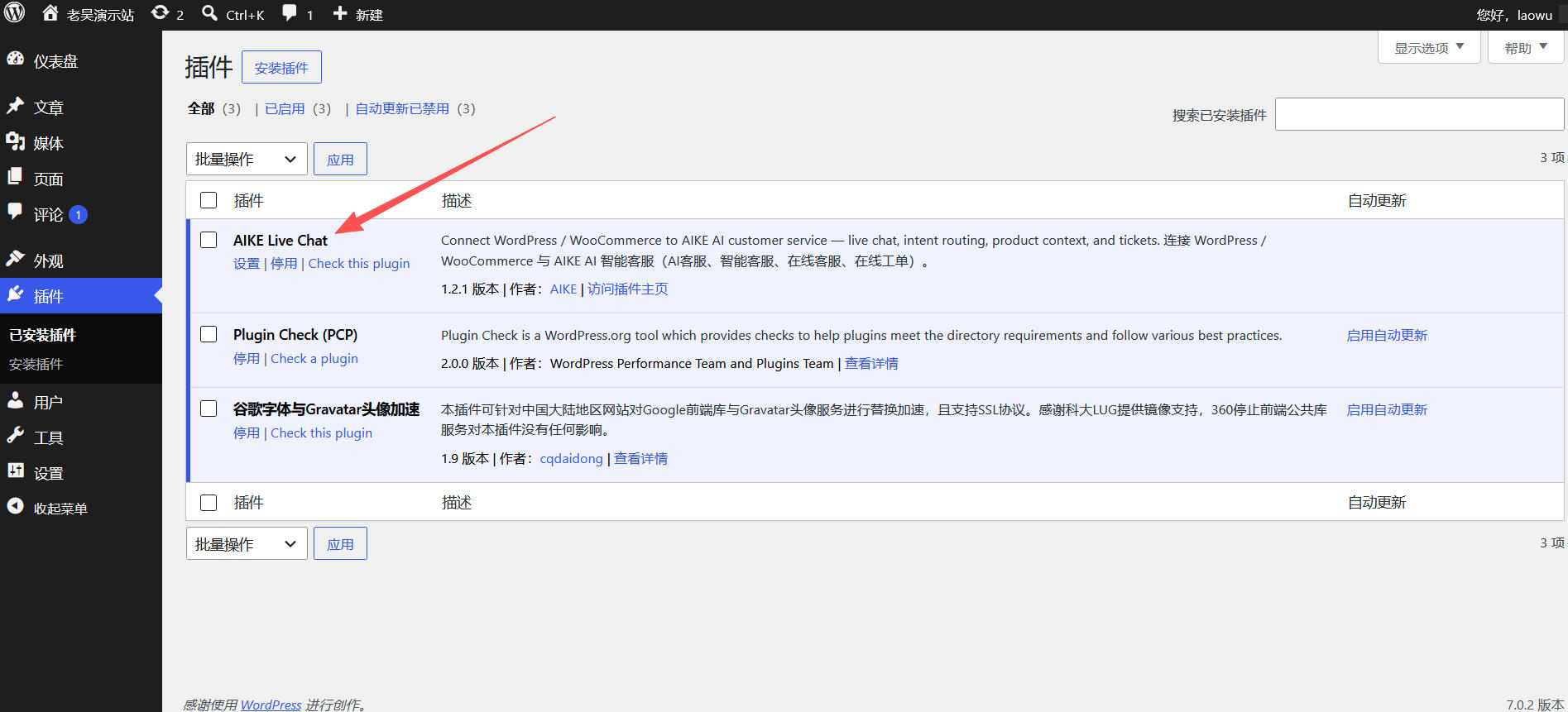The image size is (1568, 712).
Task: Open the WordPress logo menu
Action: (15, 13)
